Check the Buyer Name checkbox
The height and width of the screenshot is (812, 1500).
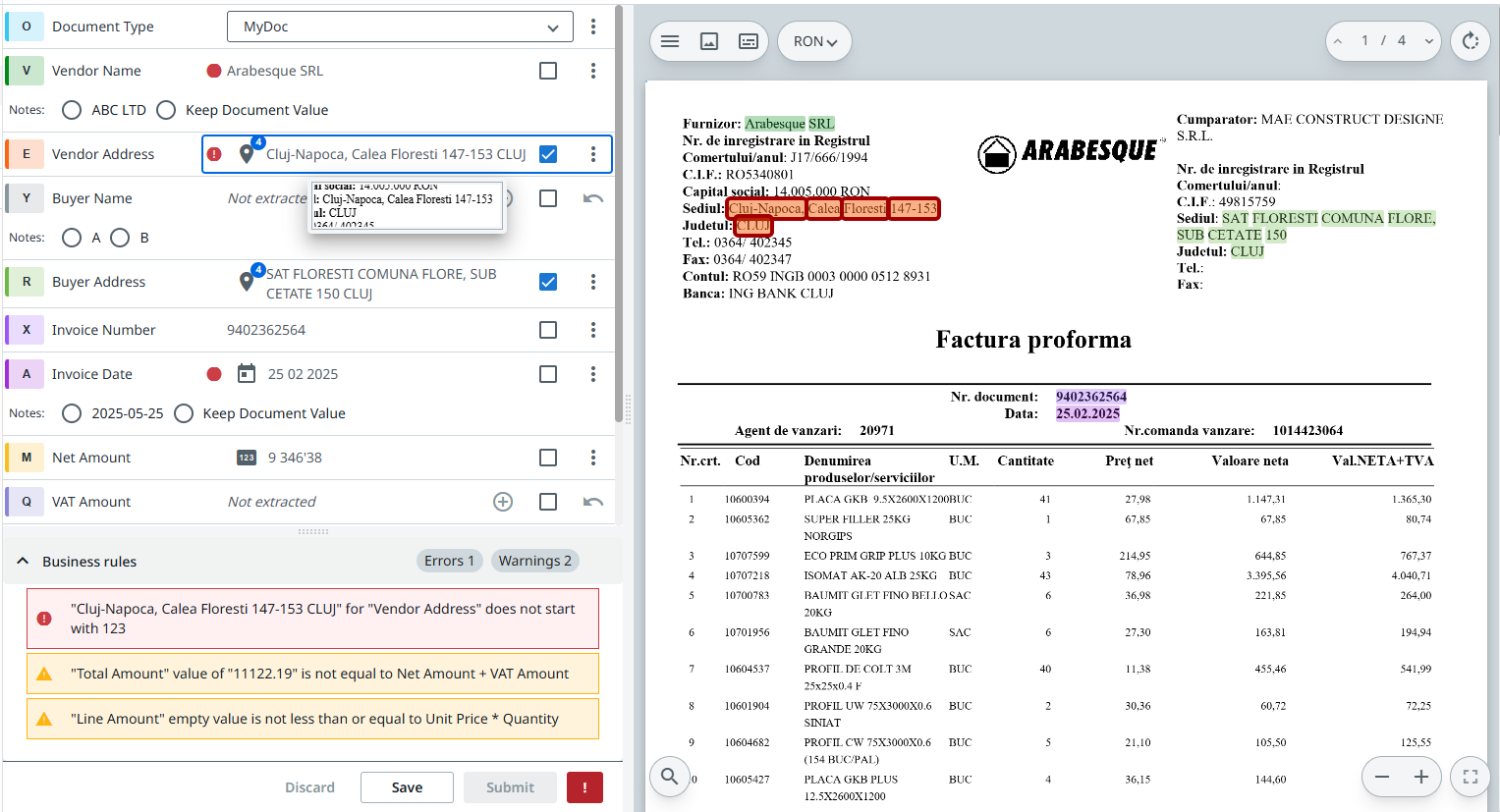pyautogui.click(x=548, y=198)
